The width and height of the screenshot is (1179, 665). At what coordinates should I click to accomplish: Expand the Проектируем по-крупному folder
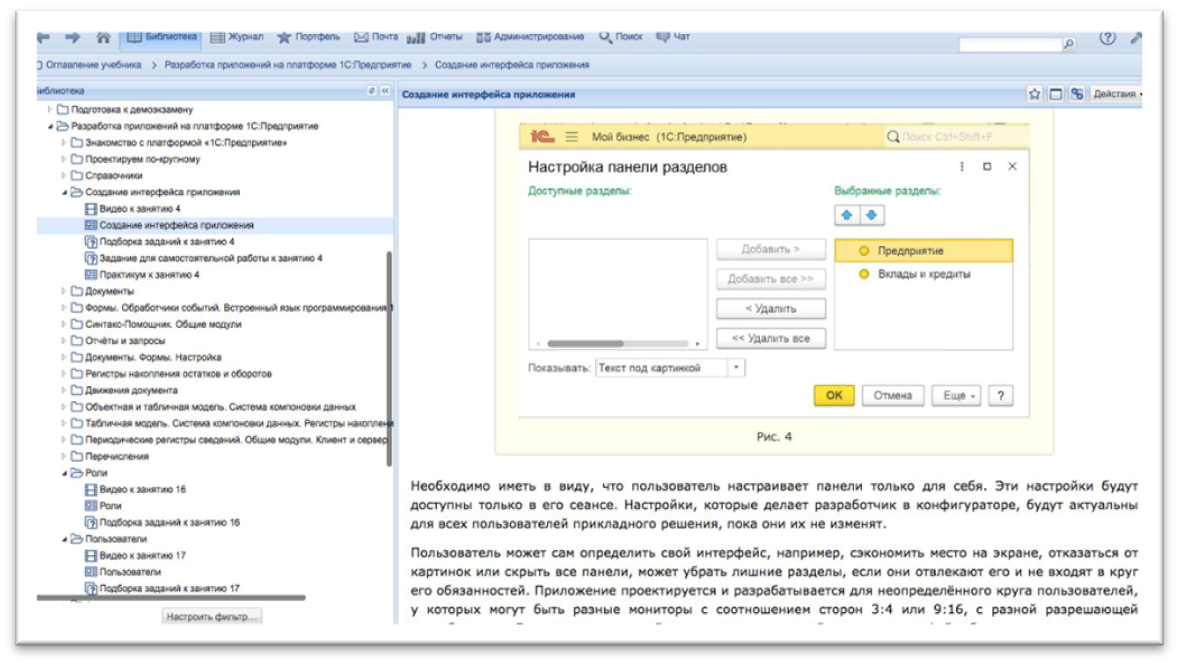pyautogui.click(x=64, y=159)
